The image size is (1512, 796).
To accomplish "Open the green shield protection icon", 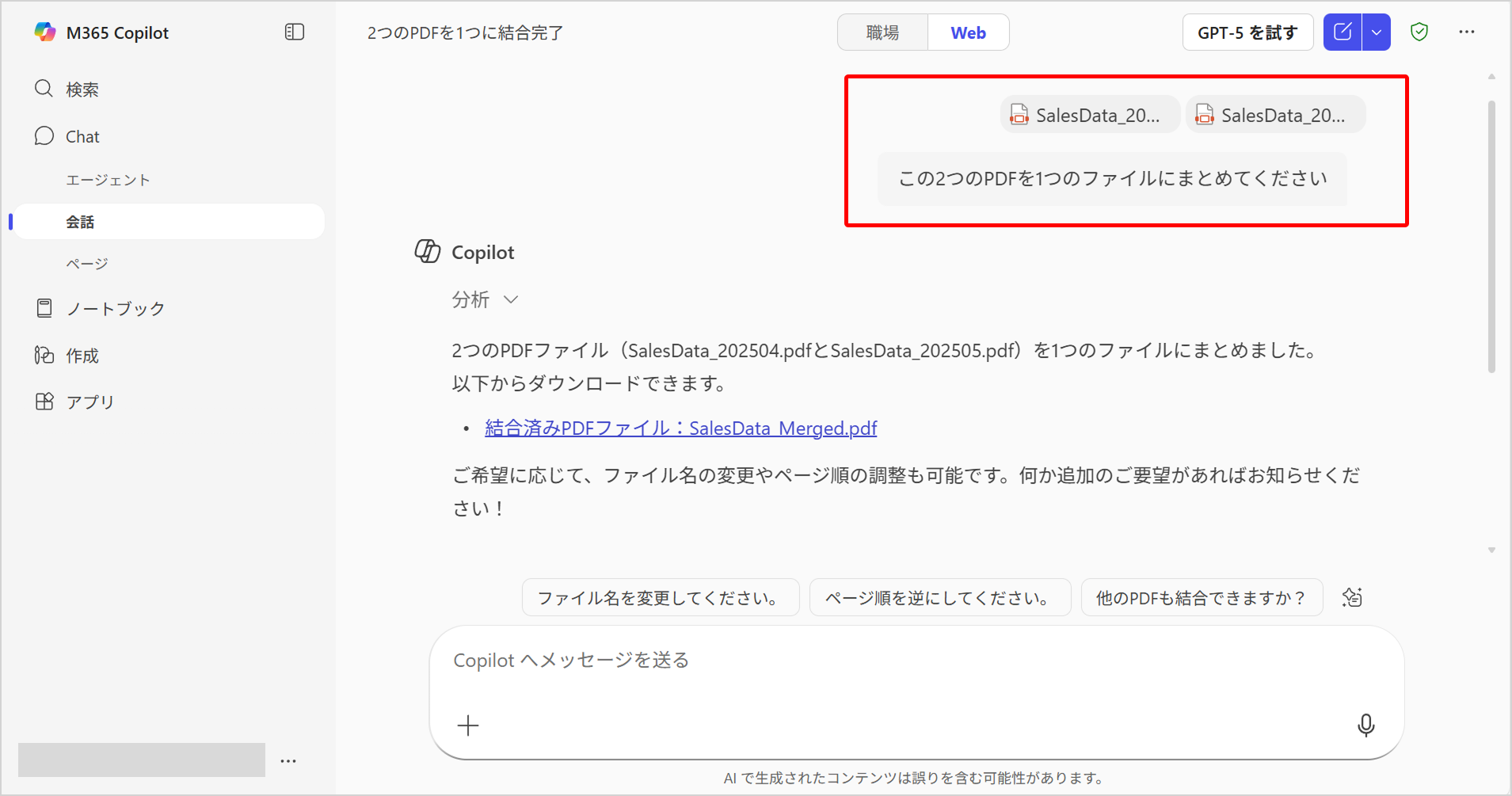I will (x=1419, y=32).
